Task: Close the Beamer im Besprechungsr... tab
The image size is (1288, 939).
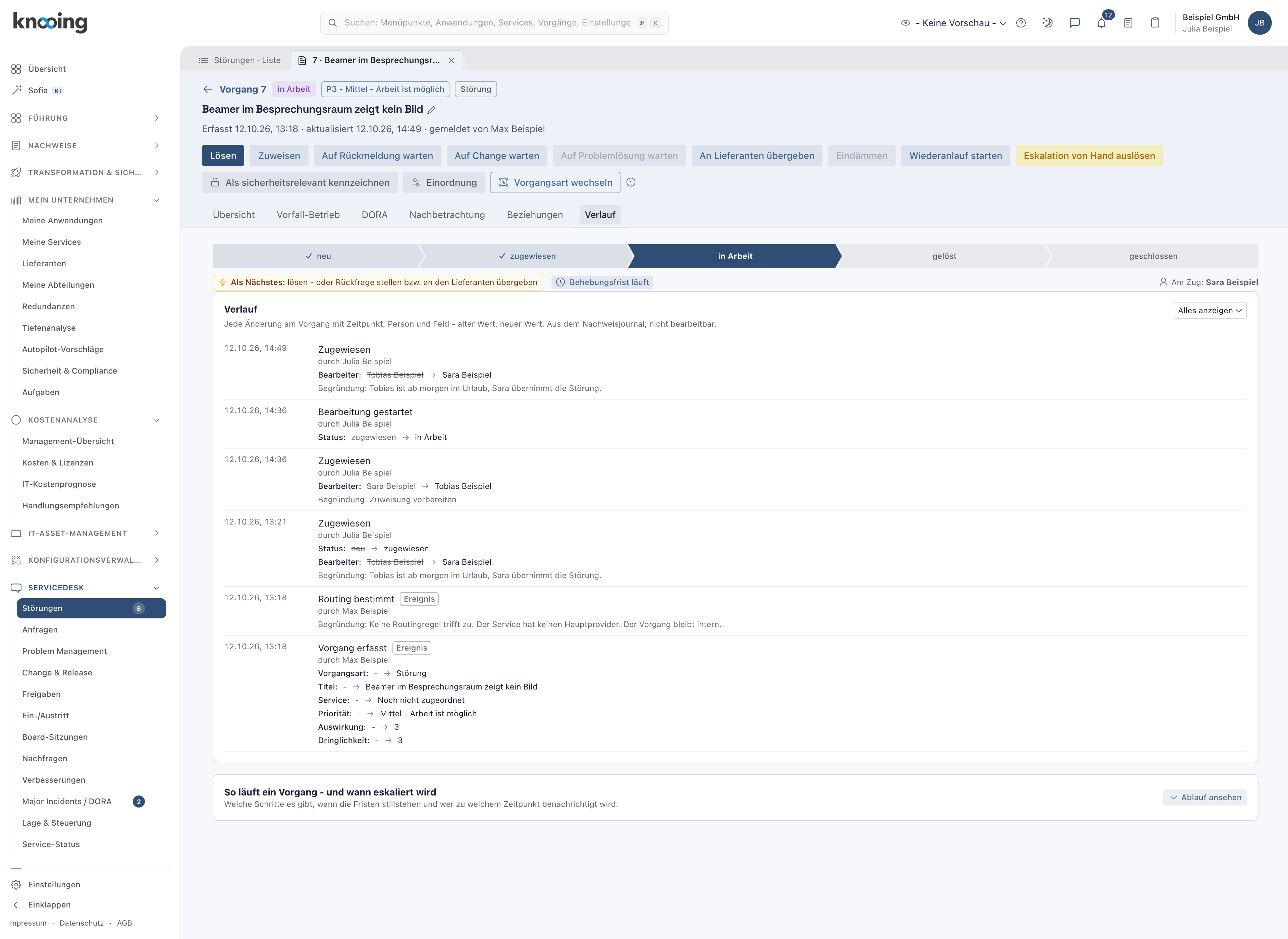Action: [451, 60]
